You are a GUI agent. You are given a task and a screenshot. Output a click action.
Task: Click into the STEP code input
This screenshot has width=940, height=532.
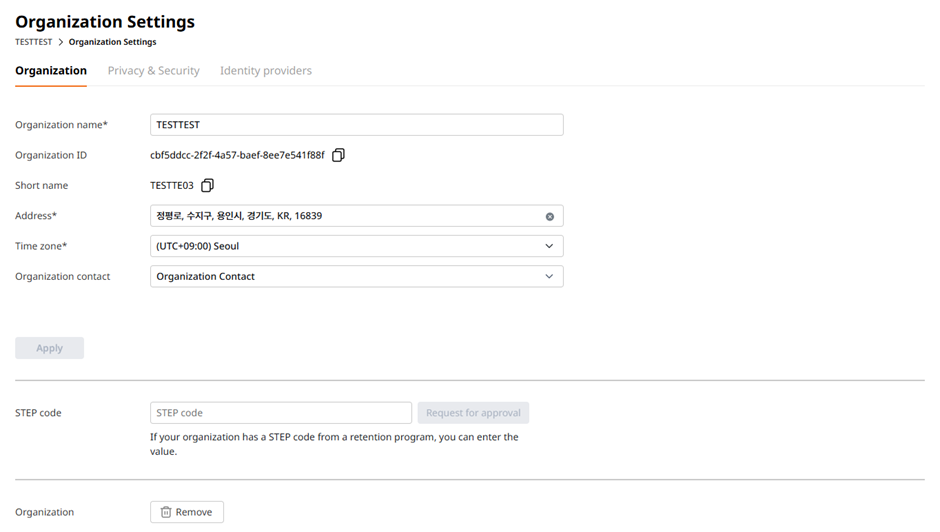click(281, 413)
